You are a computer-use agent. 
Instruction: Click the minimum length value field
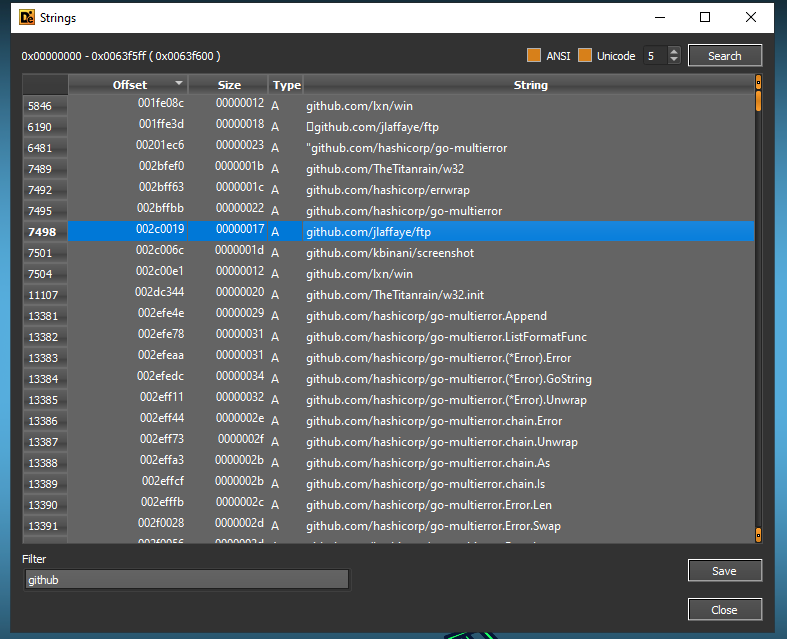(x=655, y=56)
